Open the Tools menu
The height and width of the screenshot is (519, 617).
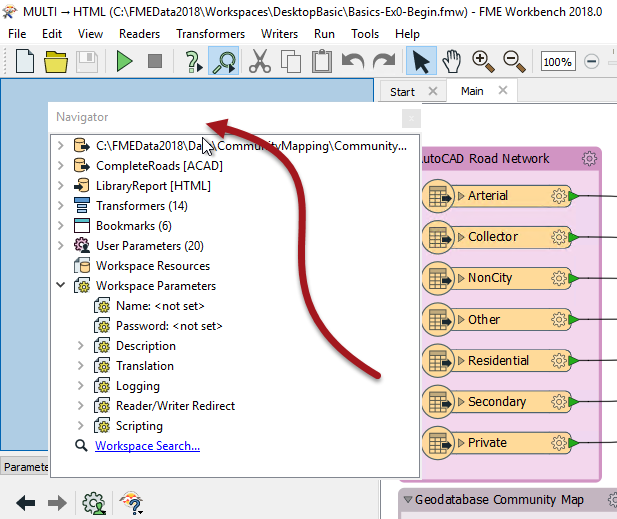(365, 34)
